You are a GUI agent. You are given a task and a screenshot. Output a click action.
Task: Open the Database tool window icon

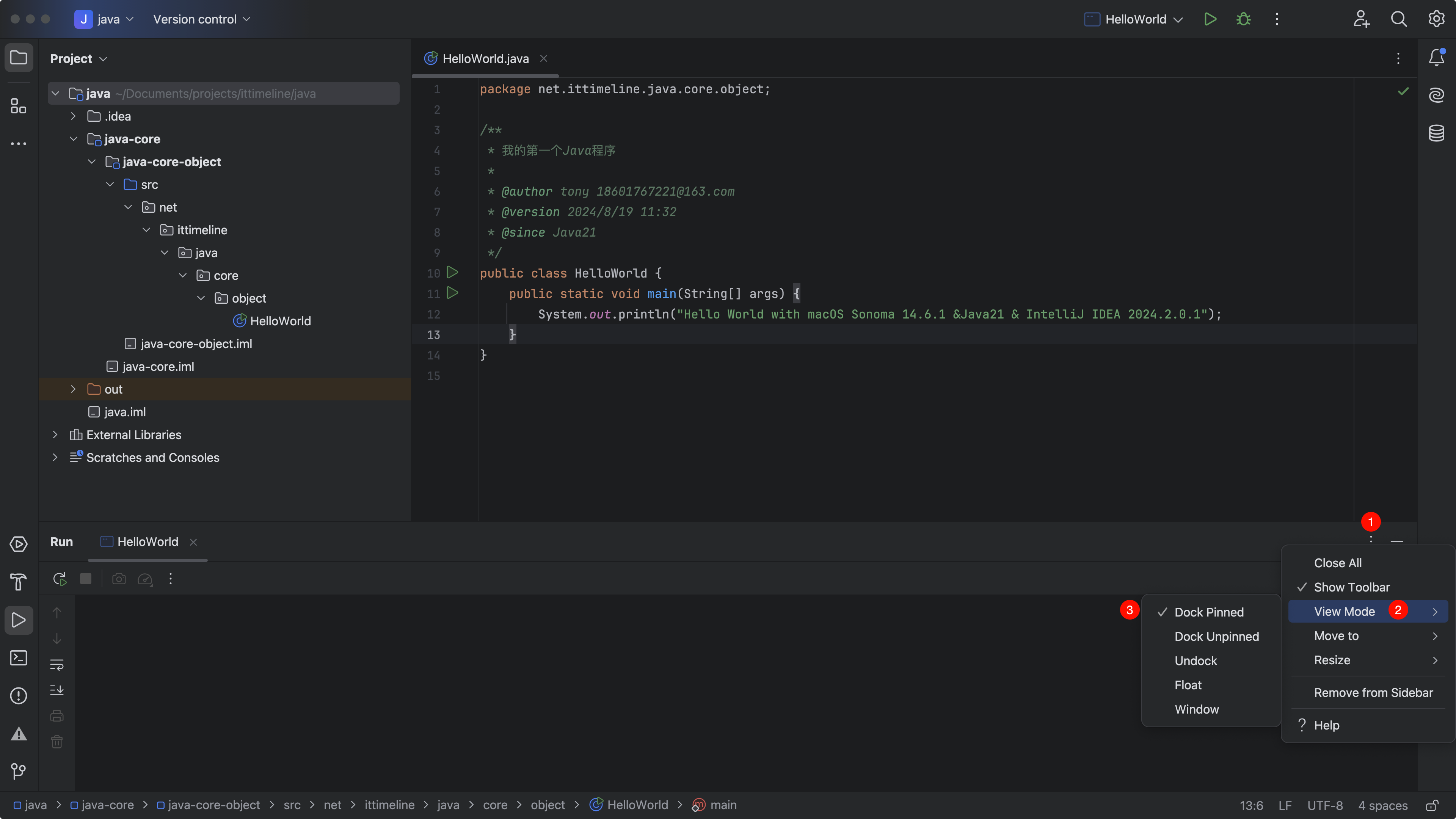point(1436,133)
